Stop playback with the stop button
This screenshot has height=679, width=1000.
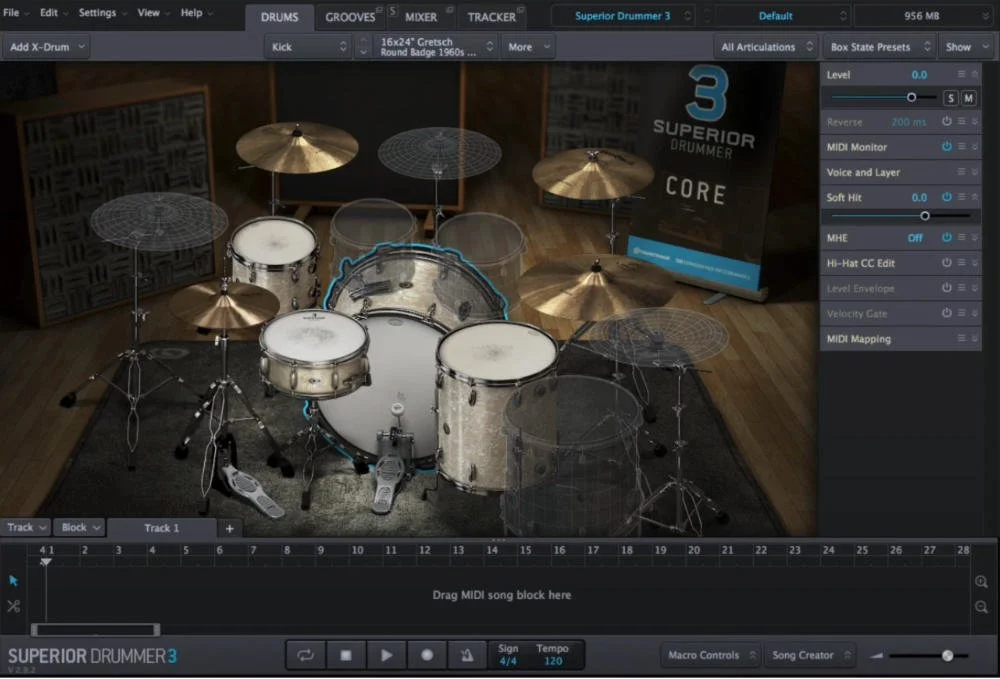[346, 655]
